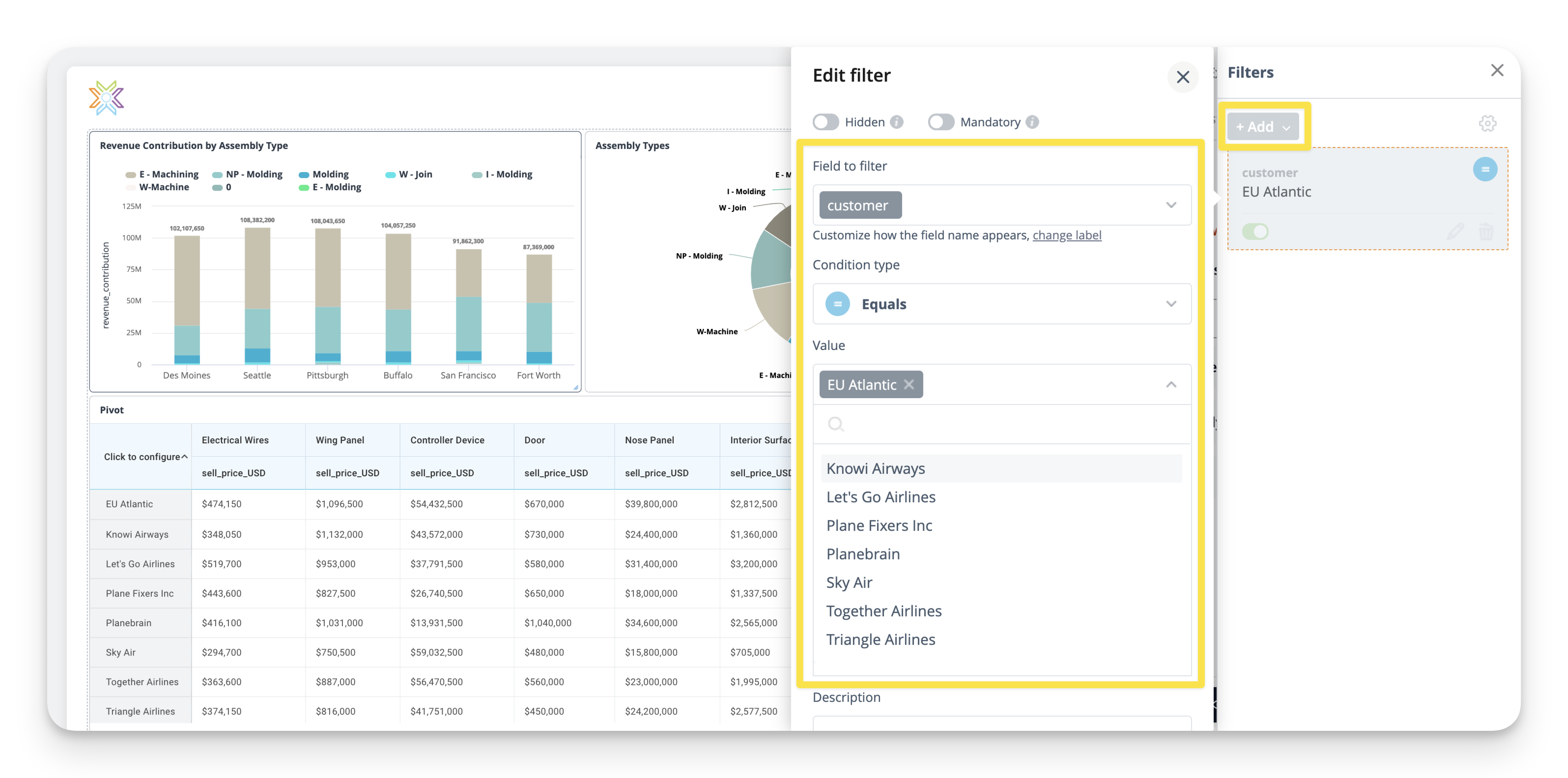Click the edit pencil on customer filter

(x=1455, y=231)
